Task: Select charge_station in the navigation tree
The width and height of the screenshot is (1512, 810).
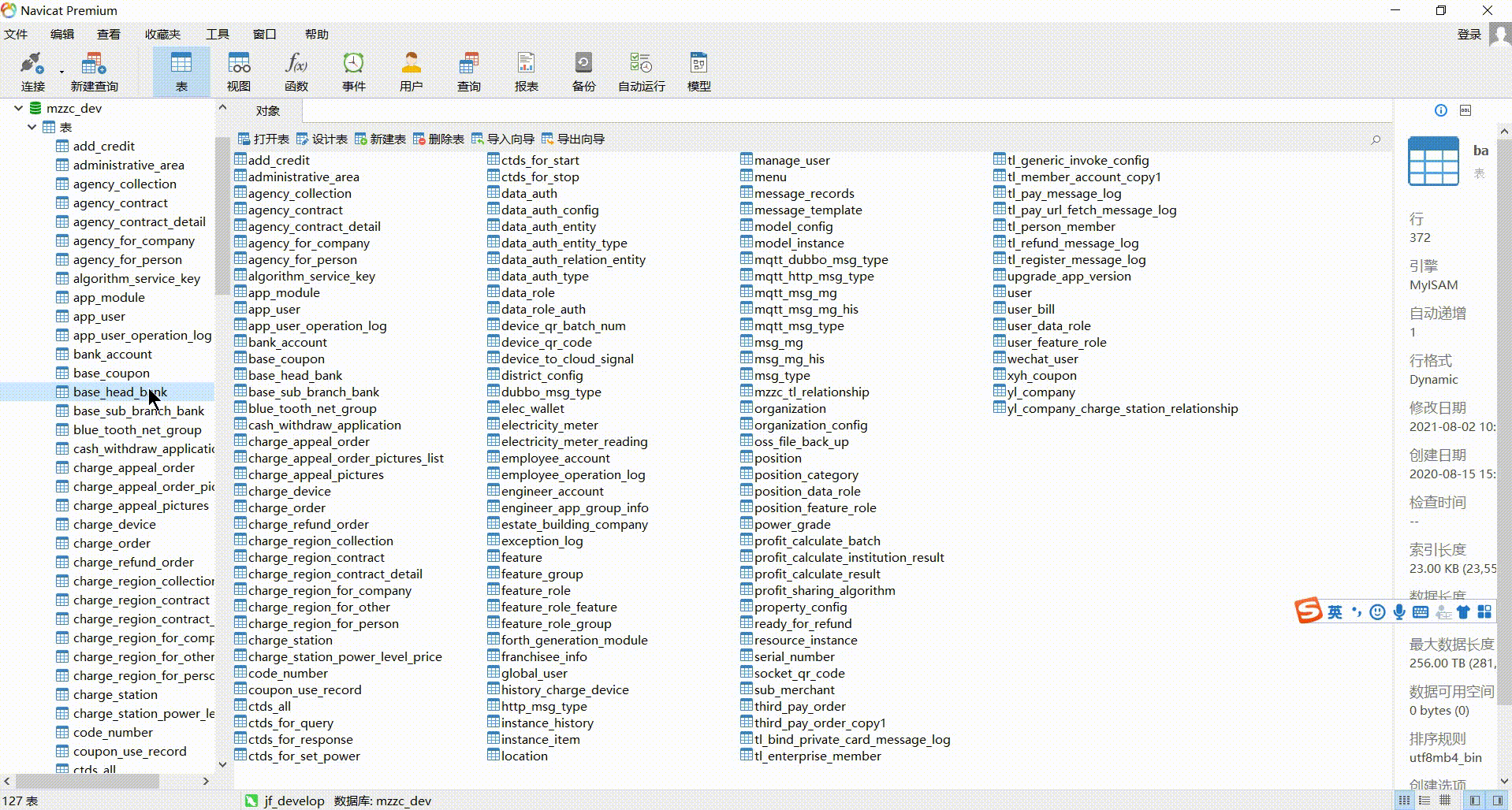Action: click(x=115, y=694)
